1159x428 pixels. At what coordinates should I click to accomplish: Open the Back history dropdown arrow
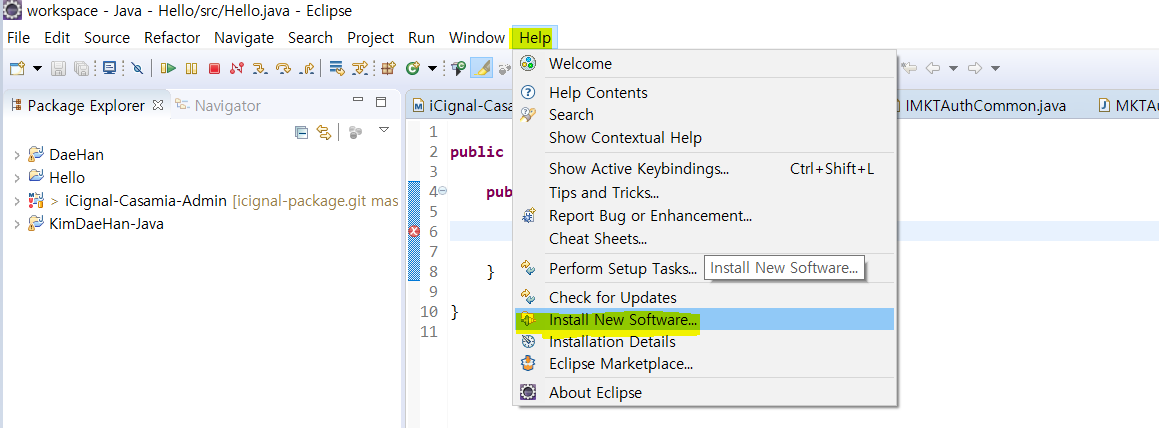[x=954, y=68]
